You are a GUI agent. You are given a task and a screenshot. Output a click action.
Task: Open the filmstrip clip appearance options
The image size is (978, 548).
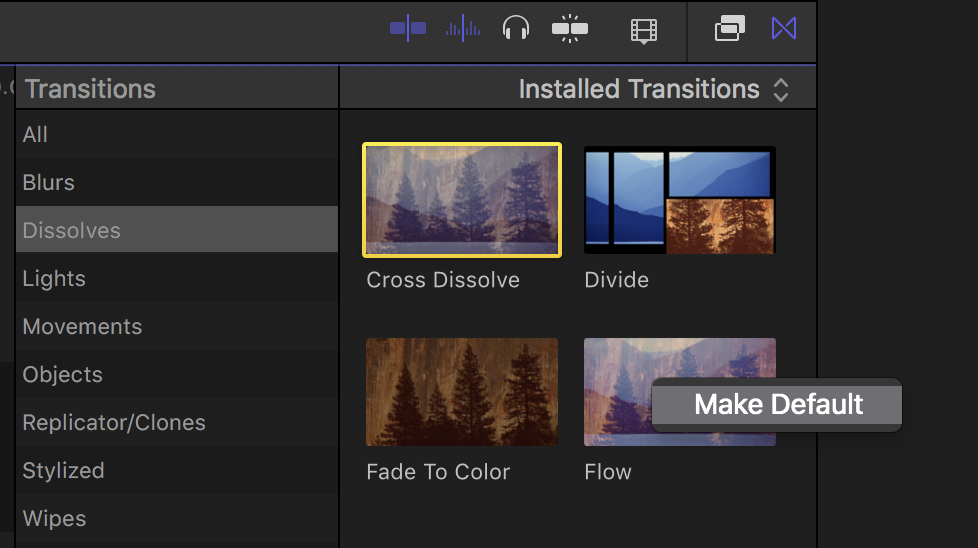[x=644, y=30]
